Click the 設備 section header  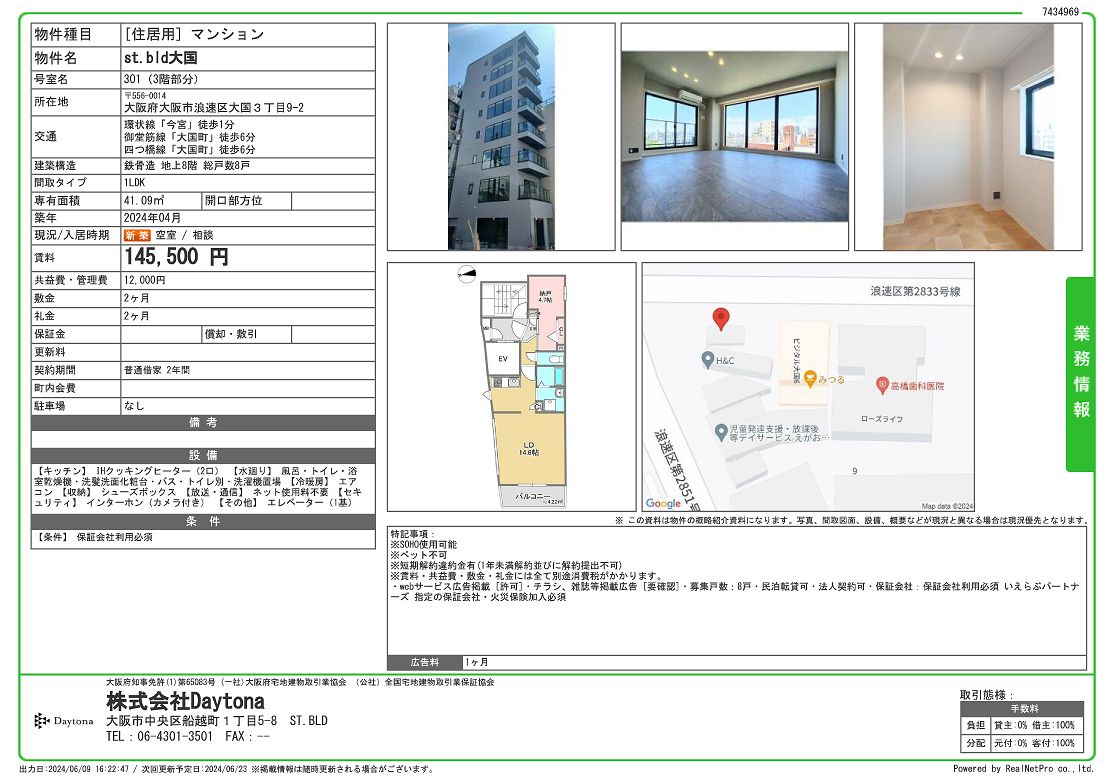[203, 456]
